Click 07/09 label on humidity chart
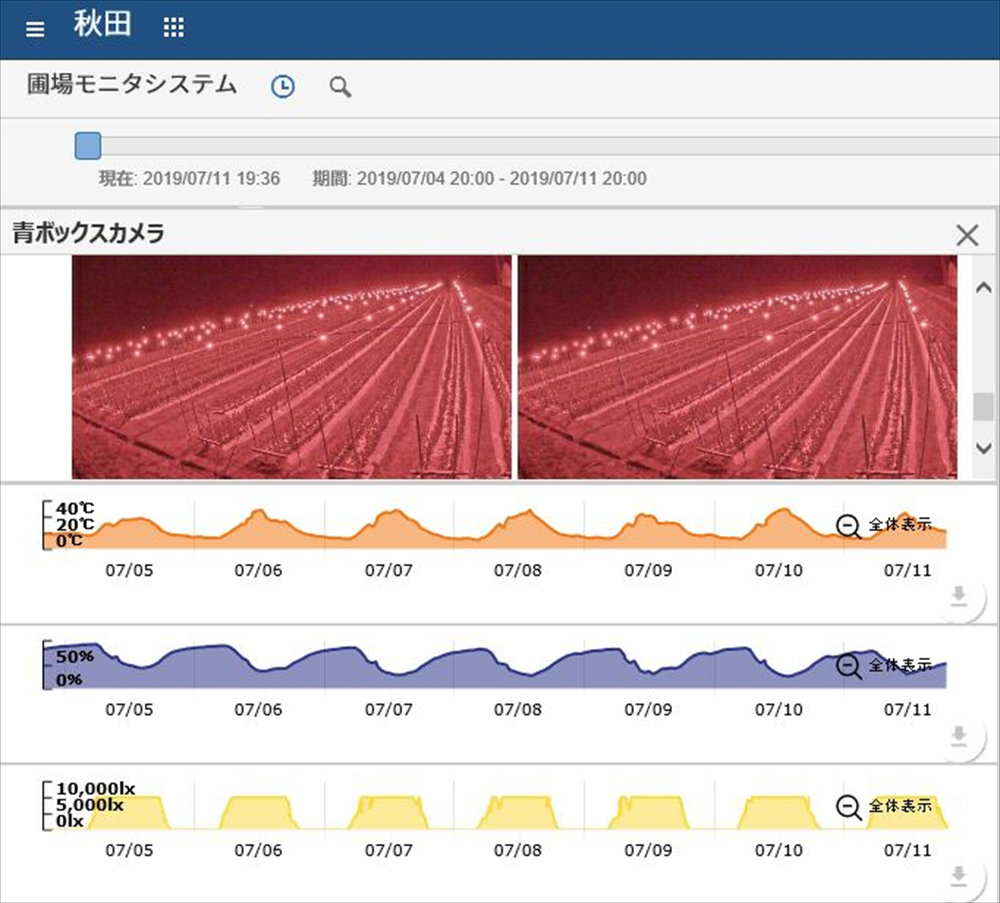 (648, 709)
